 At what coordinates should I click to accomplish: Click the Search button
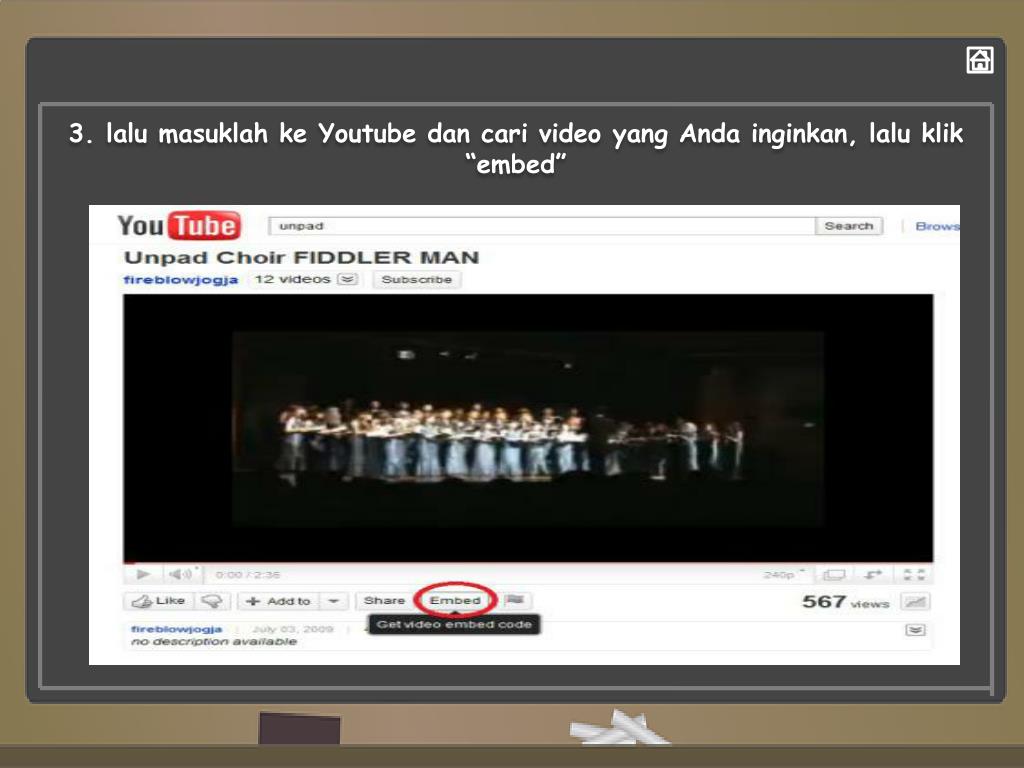849,226
